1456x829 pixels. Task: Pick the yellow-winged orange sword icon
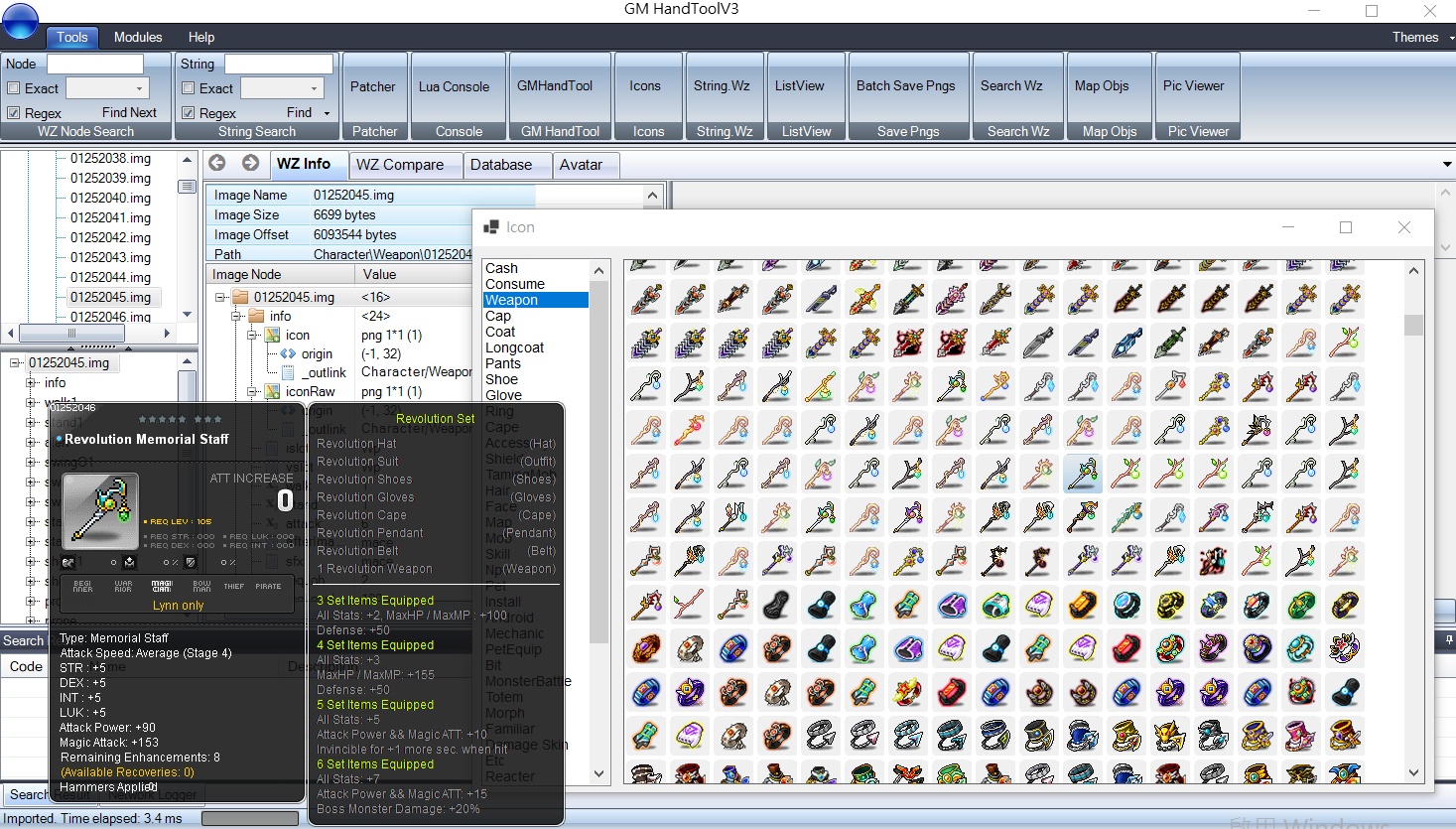click(x=863, y=298)
